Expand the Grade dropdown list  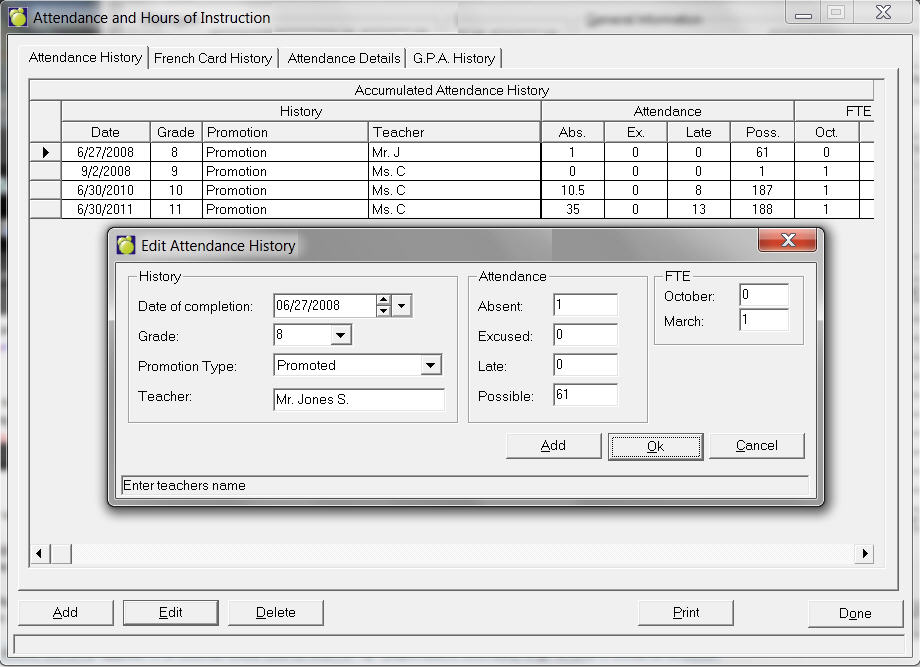(x=341, y=336)
